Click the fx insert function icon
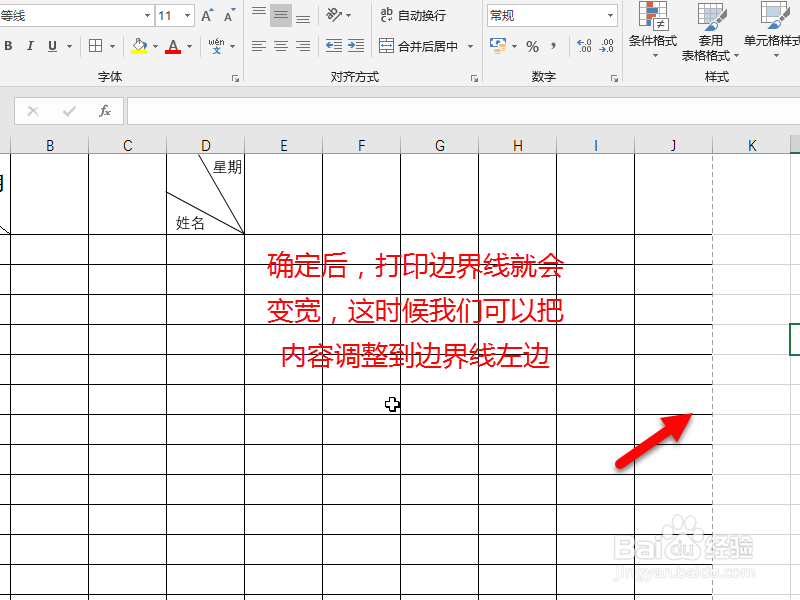Screen dimensions: 800x600 105,111
